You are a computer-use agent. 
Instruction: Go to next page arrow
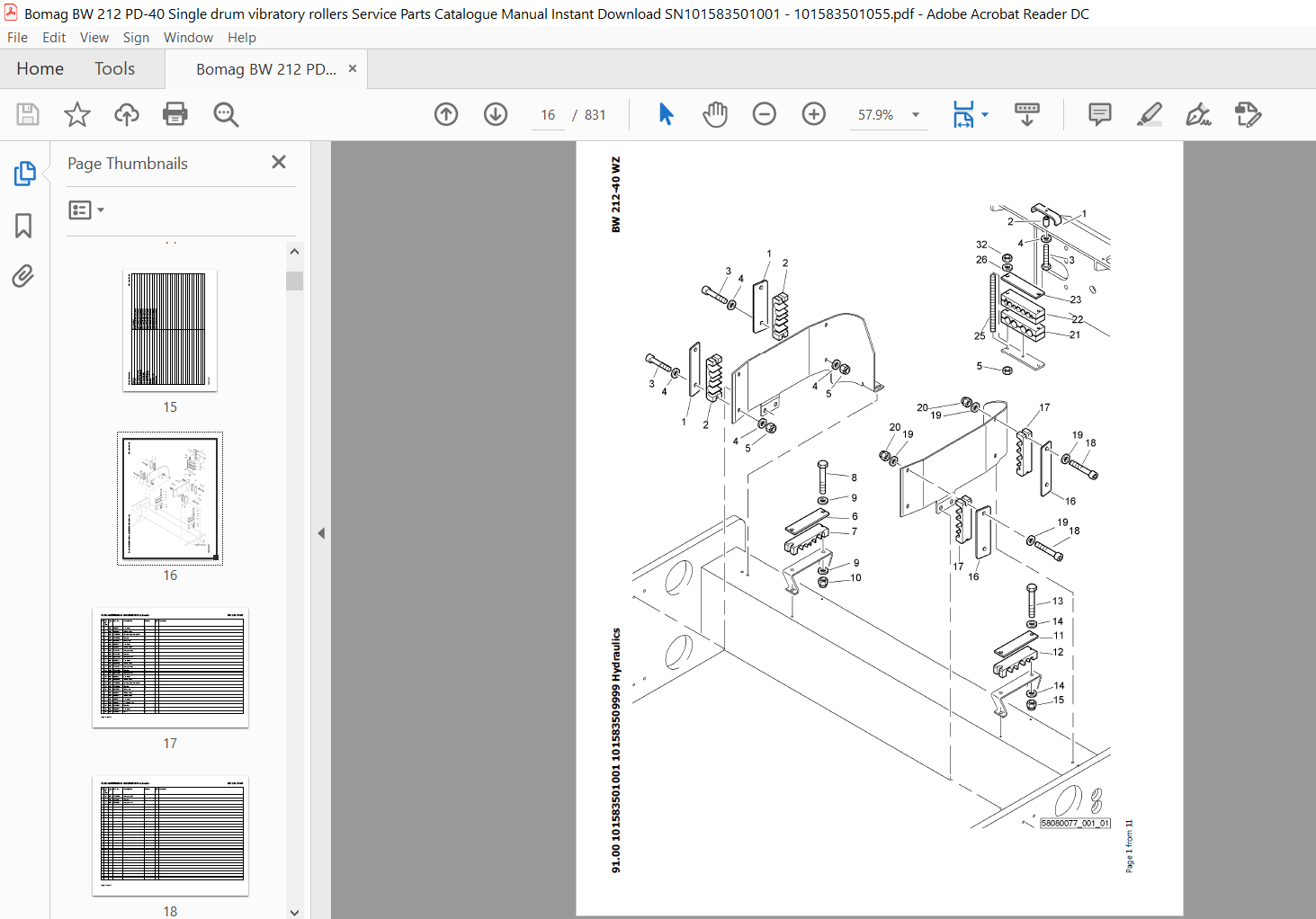496,114
